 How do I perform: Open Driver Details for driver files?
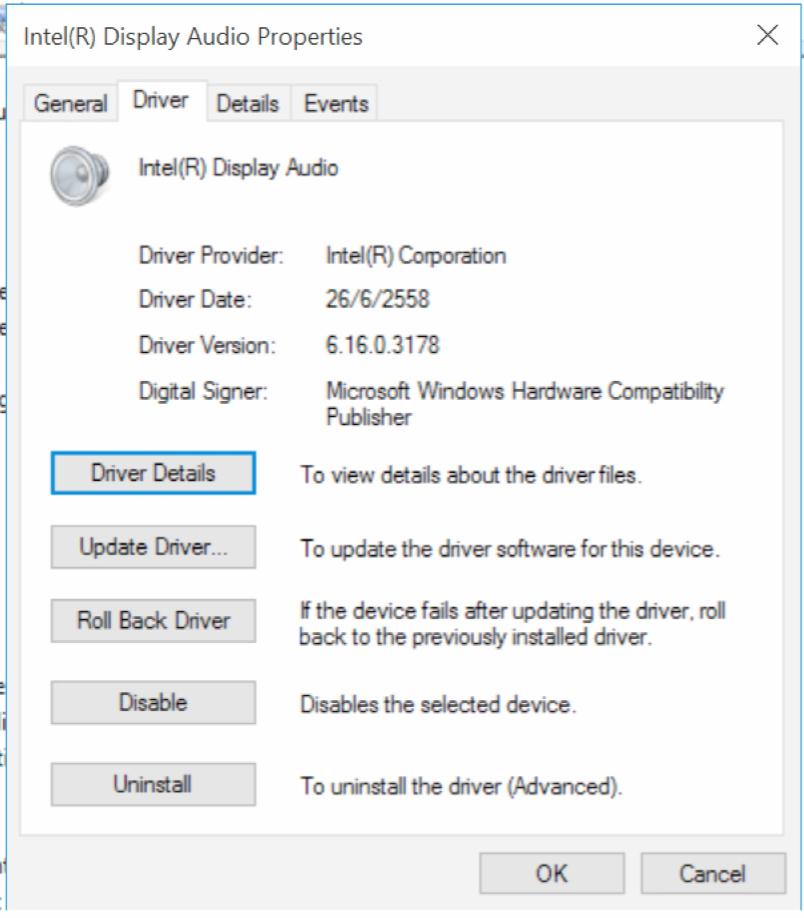tap(153, 473)
